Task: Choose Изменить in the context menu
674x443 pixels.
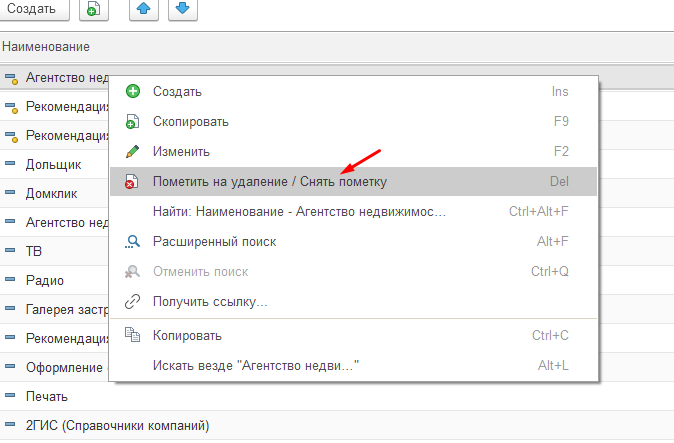Action: click(353, 152)
